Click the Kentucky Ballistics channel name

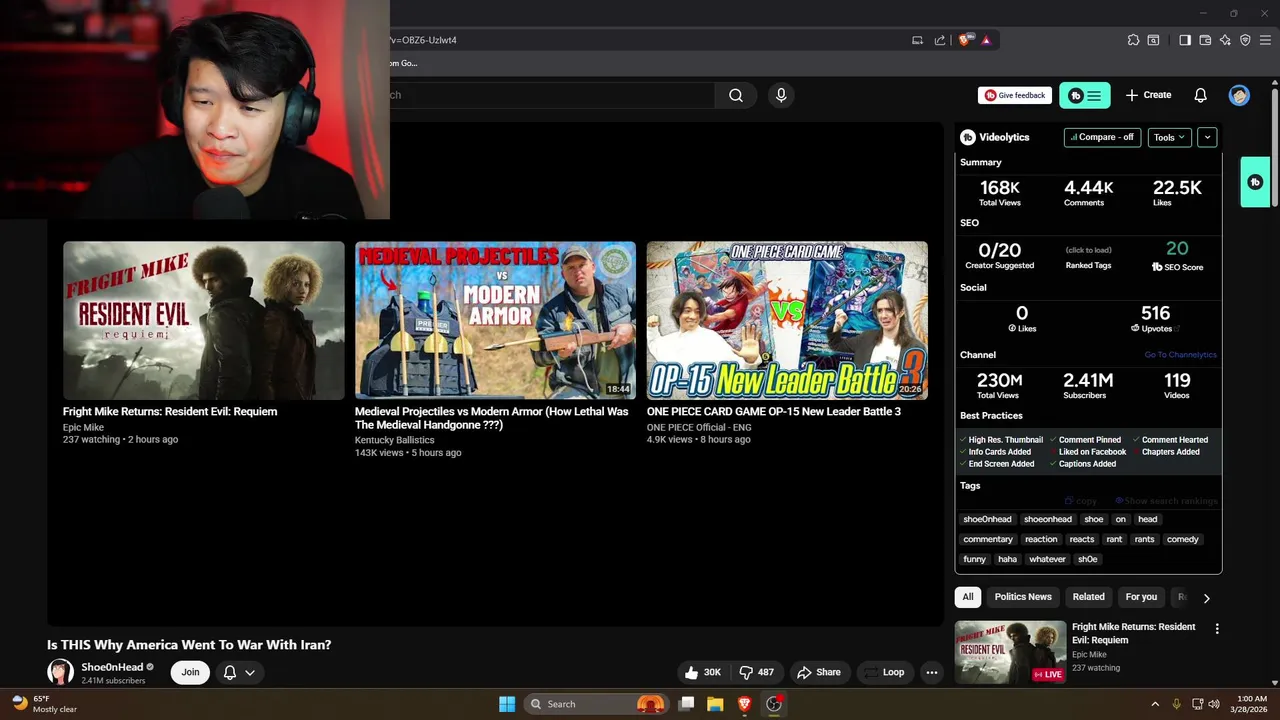click(x=394, y=440)
